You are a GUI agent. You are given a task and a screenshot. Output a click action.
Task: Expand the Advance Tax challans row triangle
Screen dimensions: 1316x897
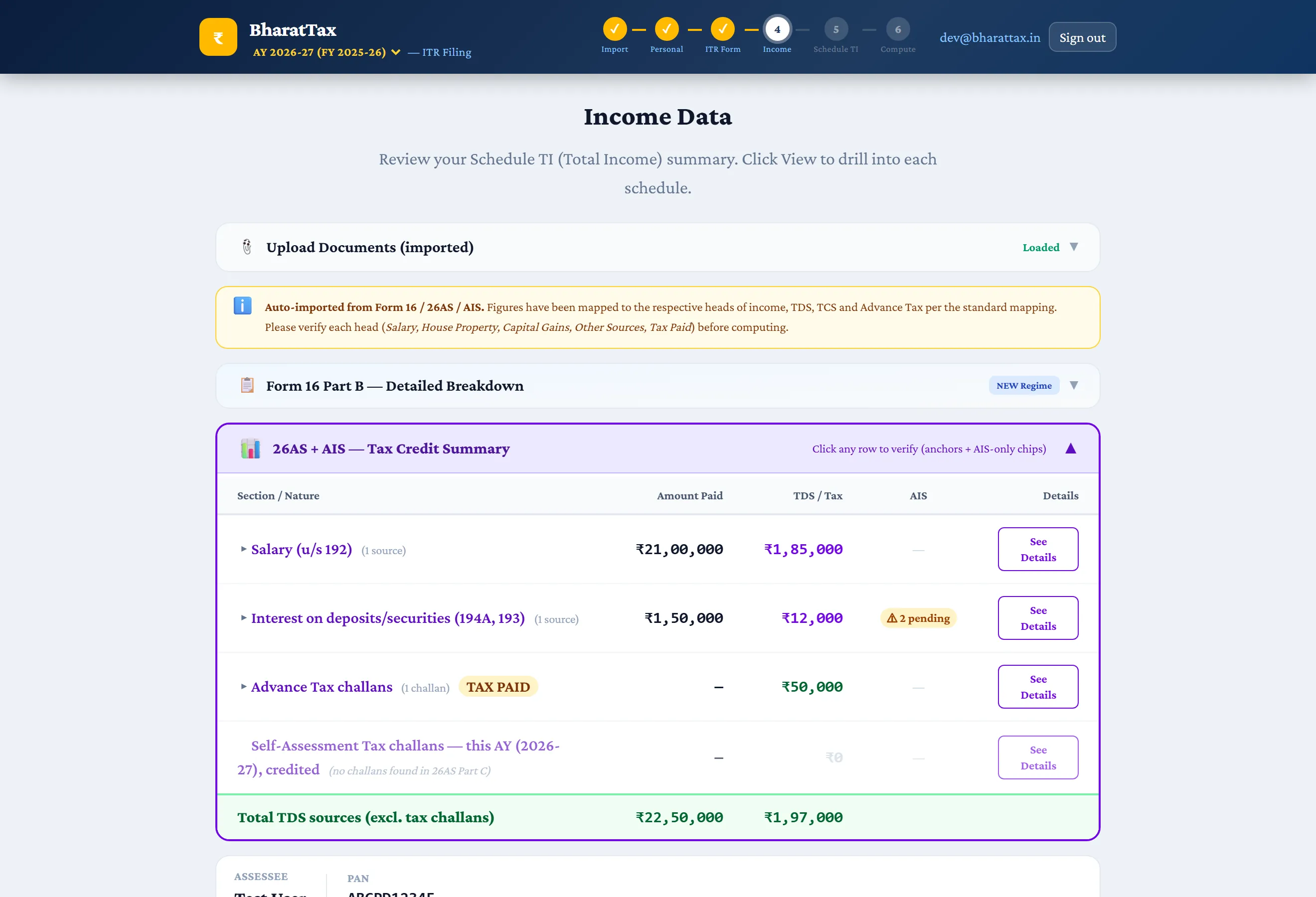tap(243, 687)
